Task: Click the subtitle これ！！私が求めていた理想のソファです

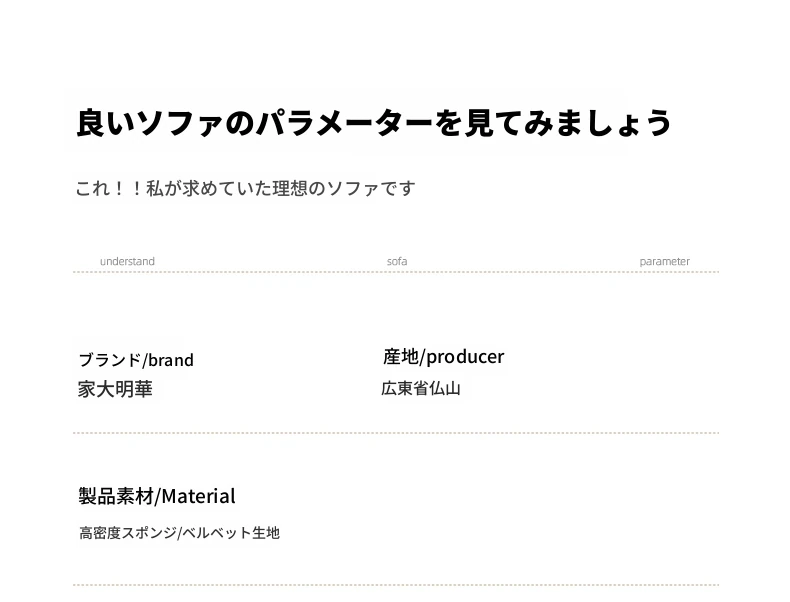Action: pos(245,188)
